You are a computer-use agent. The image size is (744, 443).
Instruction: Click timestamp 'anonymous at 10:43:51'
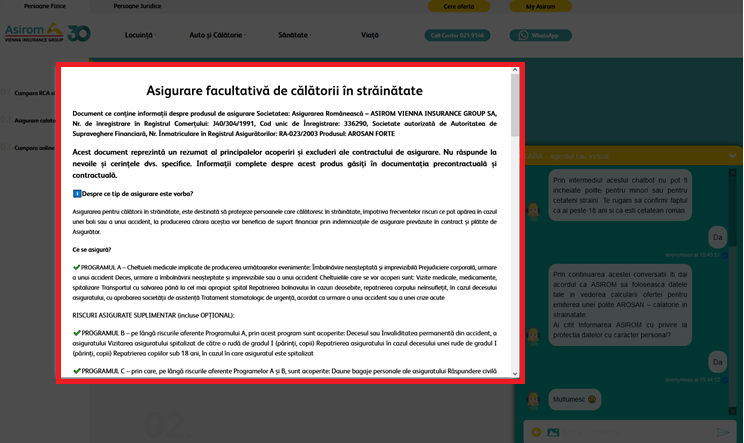[x=693, y=255]
